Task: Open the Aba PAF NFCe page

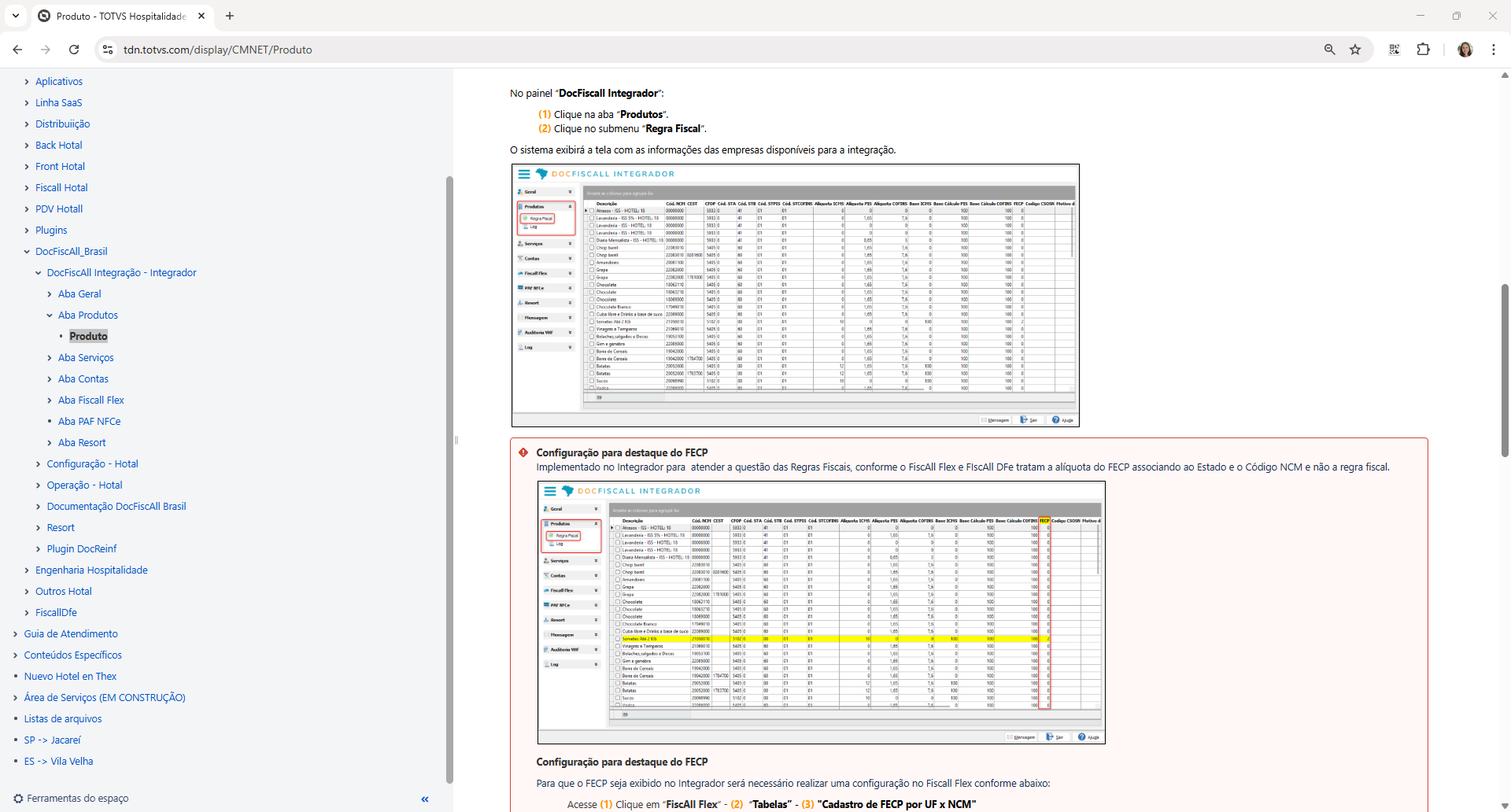Action: click(x=89, y=422)
